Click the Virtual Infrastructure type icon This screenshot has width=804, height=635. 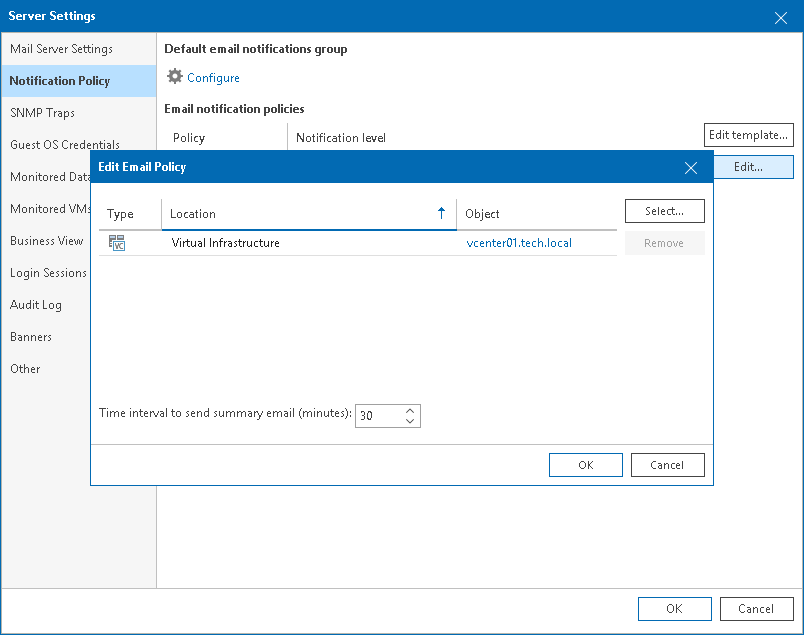click(117, 241)
